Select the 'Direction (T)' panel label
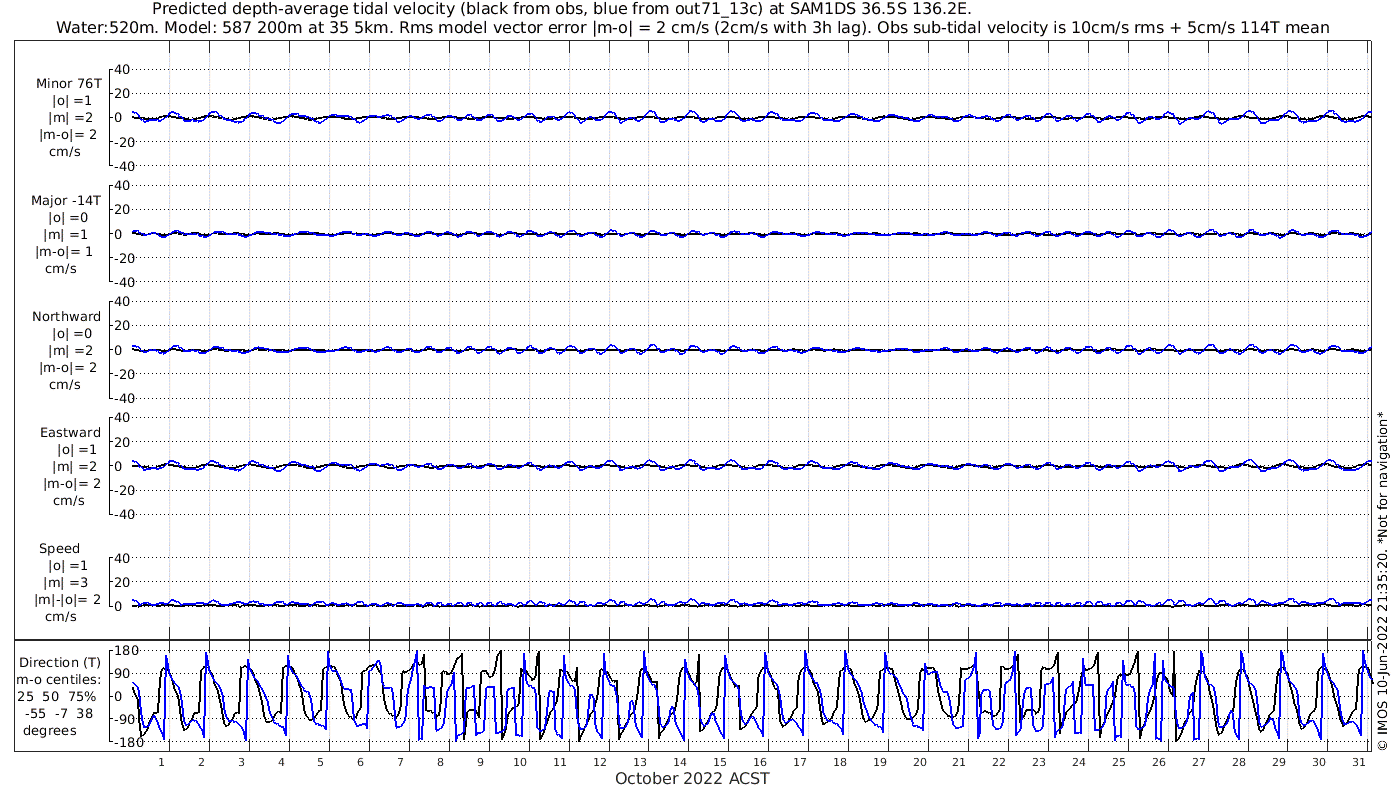 (60, 663)
